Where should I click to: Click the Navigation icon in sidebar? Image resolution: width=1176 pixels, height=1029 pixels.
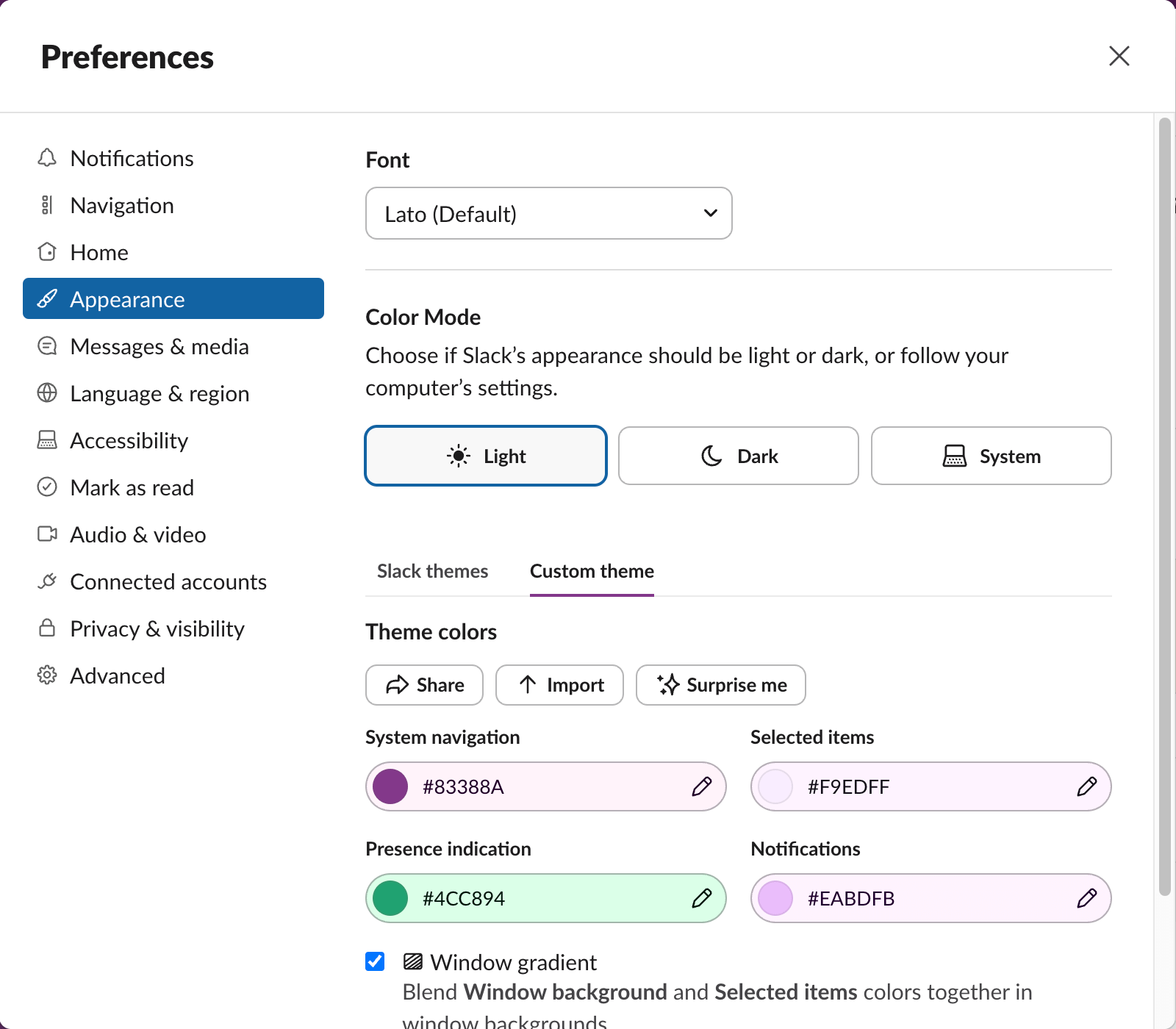47,205
